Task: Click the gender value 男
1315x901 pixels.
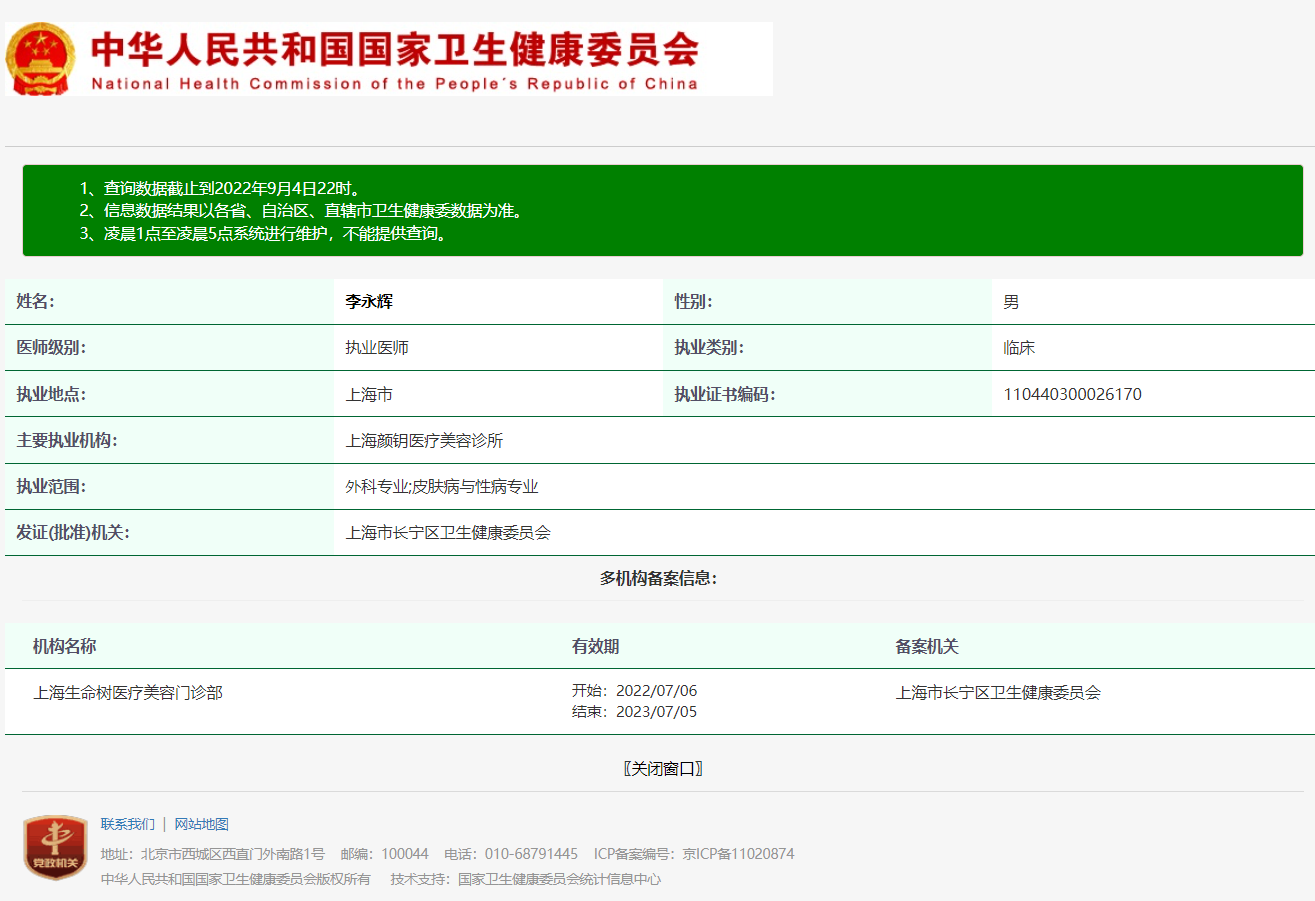Action: pos(1011,302)
